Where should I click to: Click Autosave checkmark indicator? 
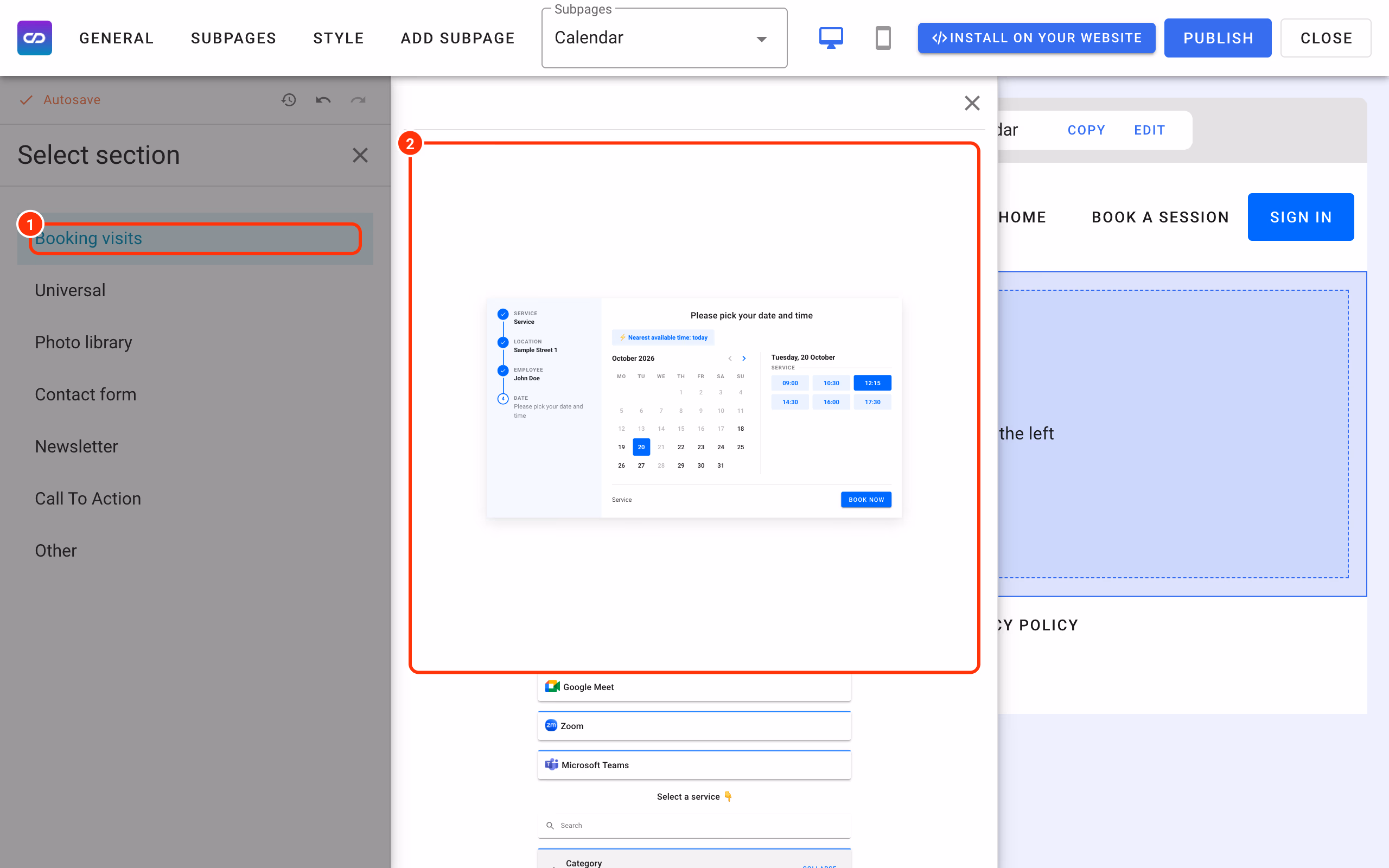click(x=26, y=100)
